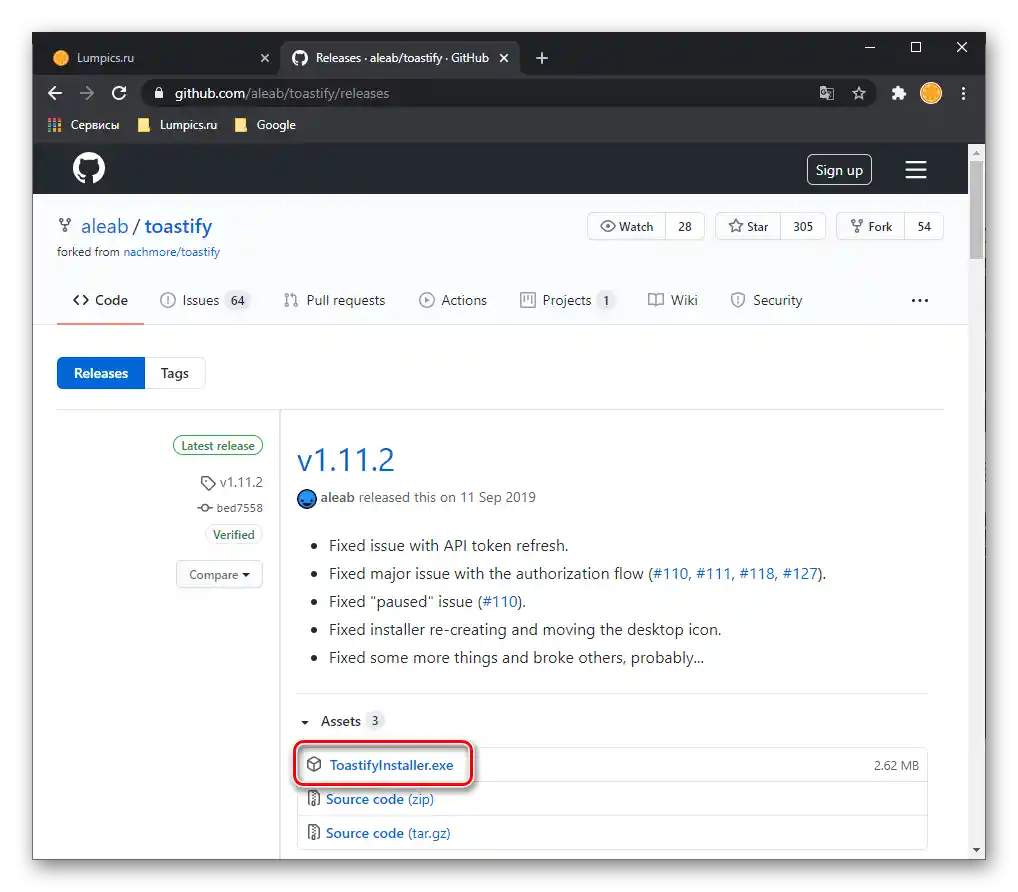Open the Chrome three-dot menu
The image size is (1018, 892).
click(x=963, y=93)
